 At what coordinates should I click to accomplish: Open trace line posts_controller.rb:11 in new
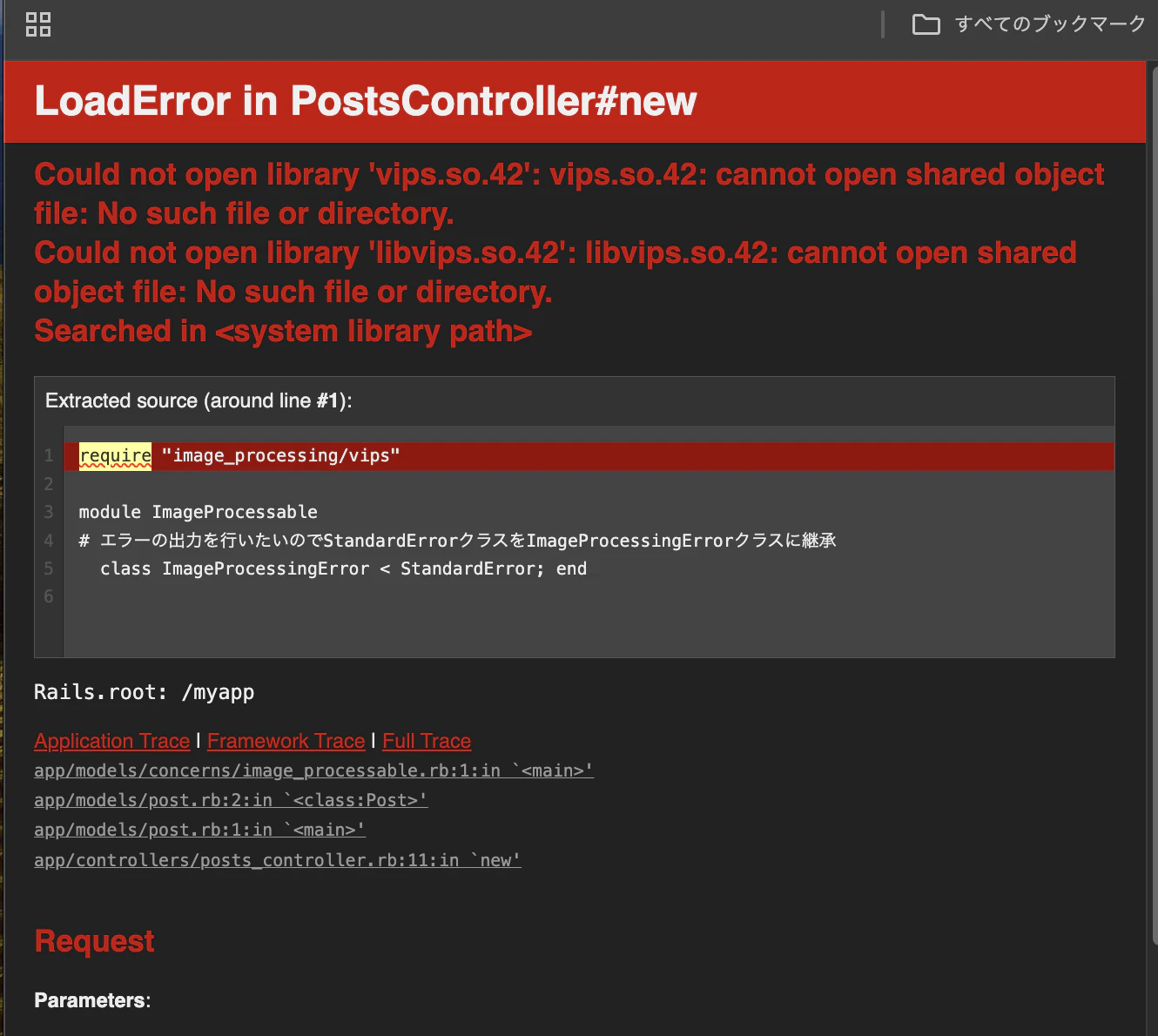pyautogui.click(x=278, y=860)
